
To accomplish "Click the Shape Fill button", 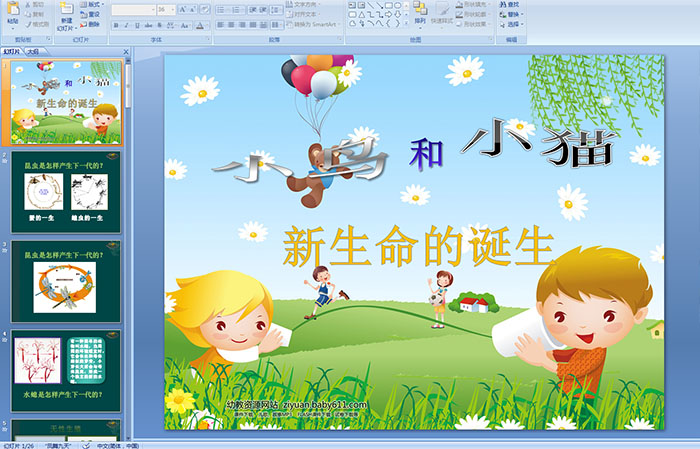I will 476,5.
